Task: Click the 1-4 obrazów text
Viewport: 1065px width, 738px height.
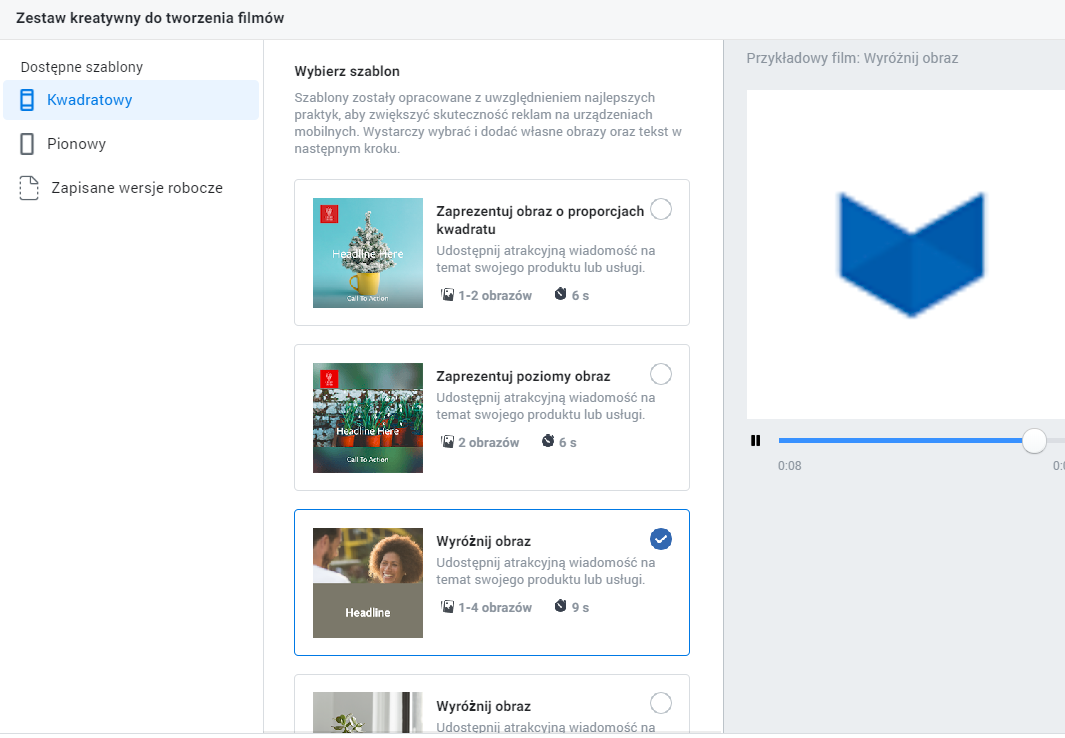Action: click(x=495, y=608)
